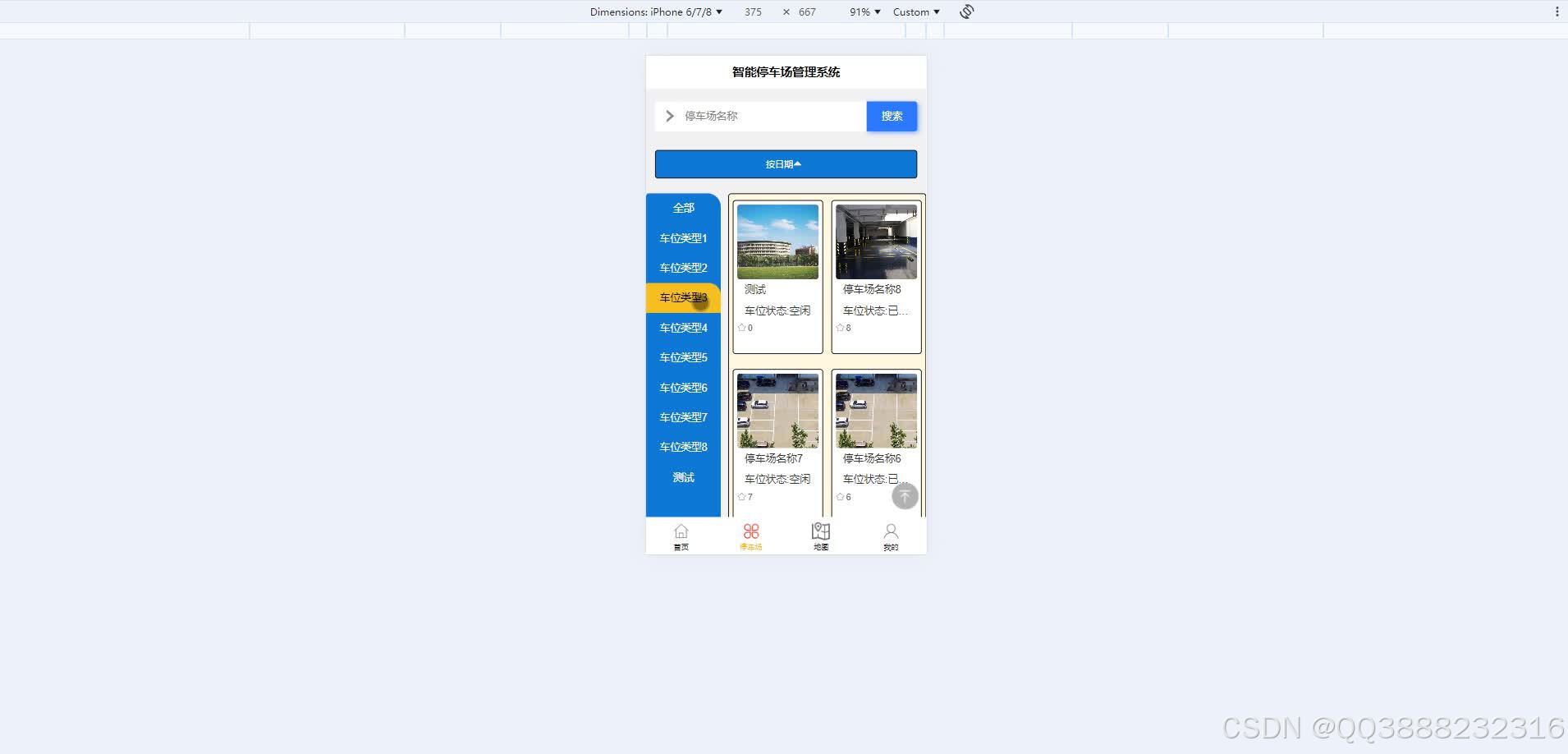The height and width of the screenshot is (754, 1568).
Task: Open the 我的 profile icon tab
Action: pyautogui.click(x=891, y=536)
